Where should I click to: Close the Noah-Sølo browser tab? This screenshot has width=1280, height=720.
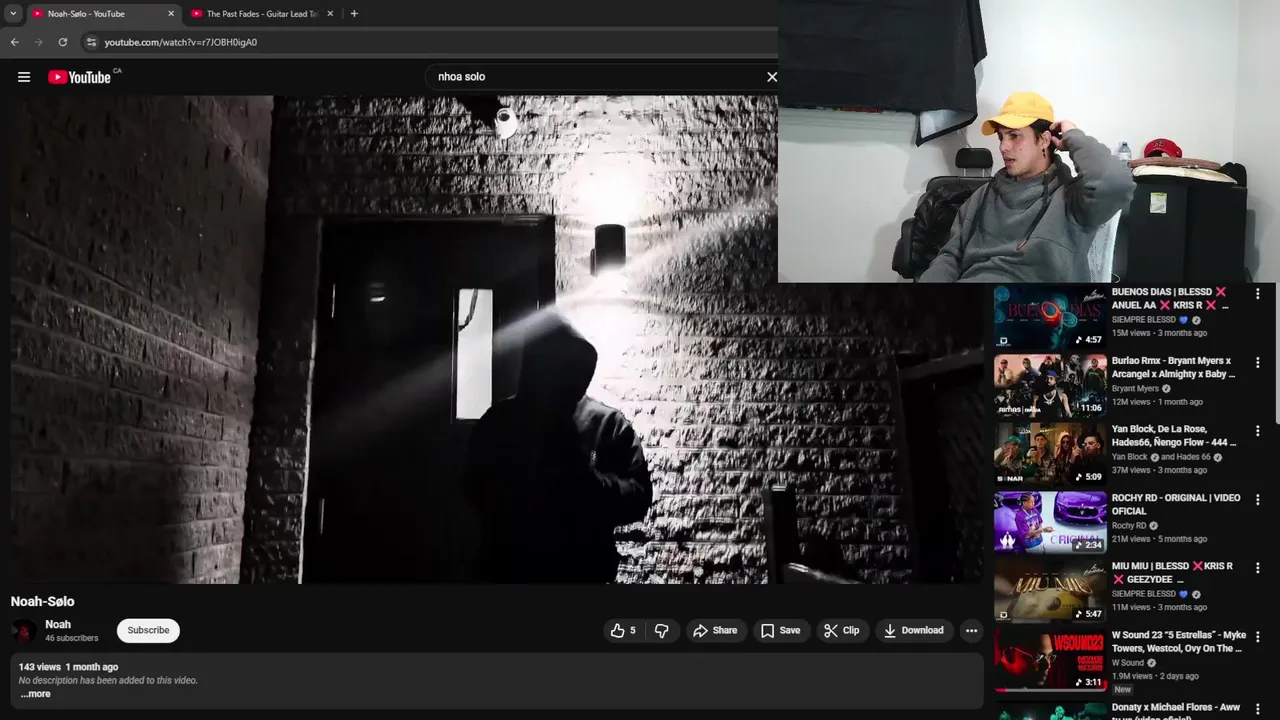(x=171, y=14)
